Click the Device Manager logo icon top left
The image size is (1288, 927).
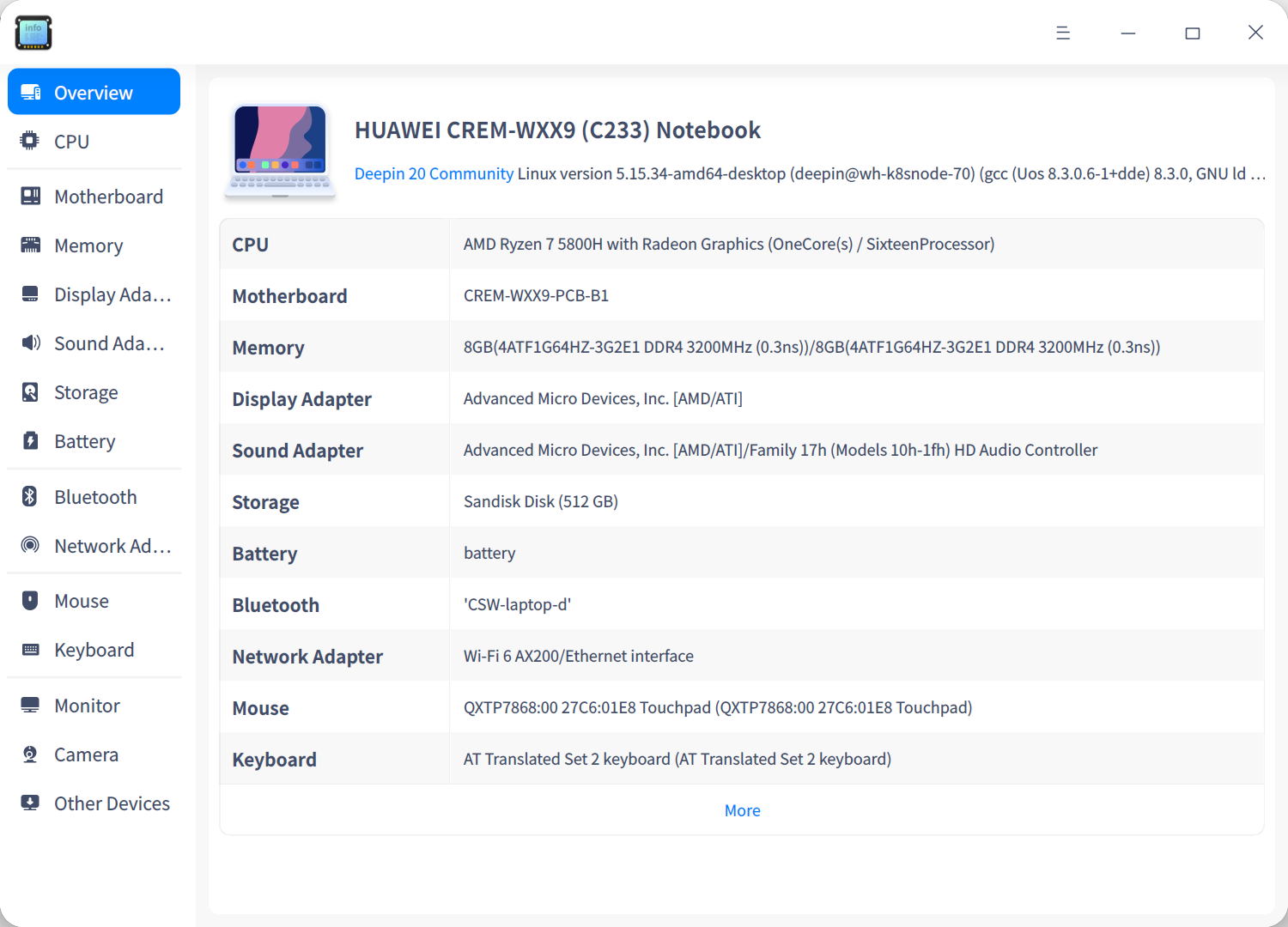(33, 33)
